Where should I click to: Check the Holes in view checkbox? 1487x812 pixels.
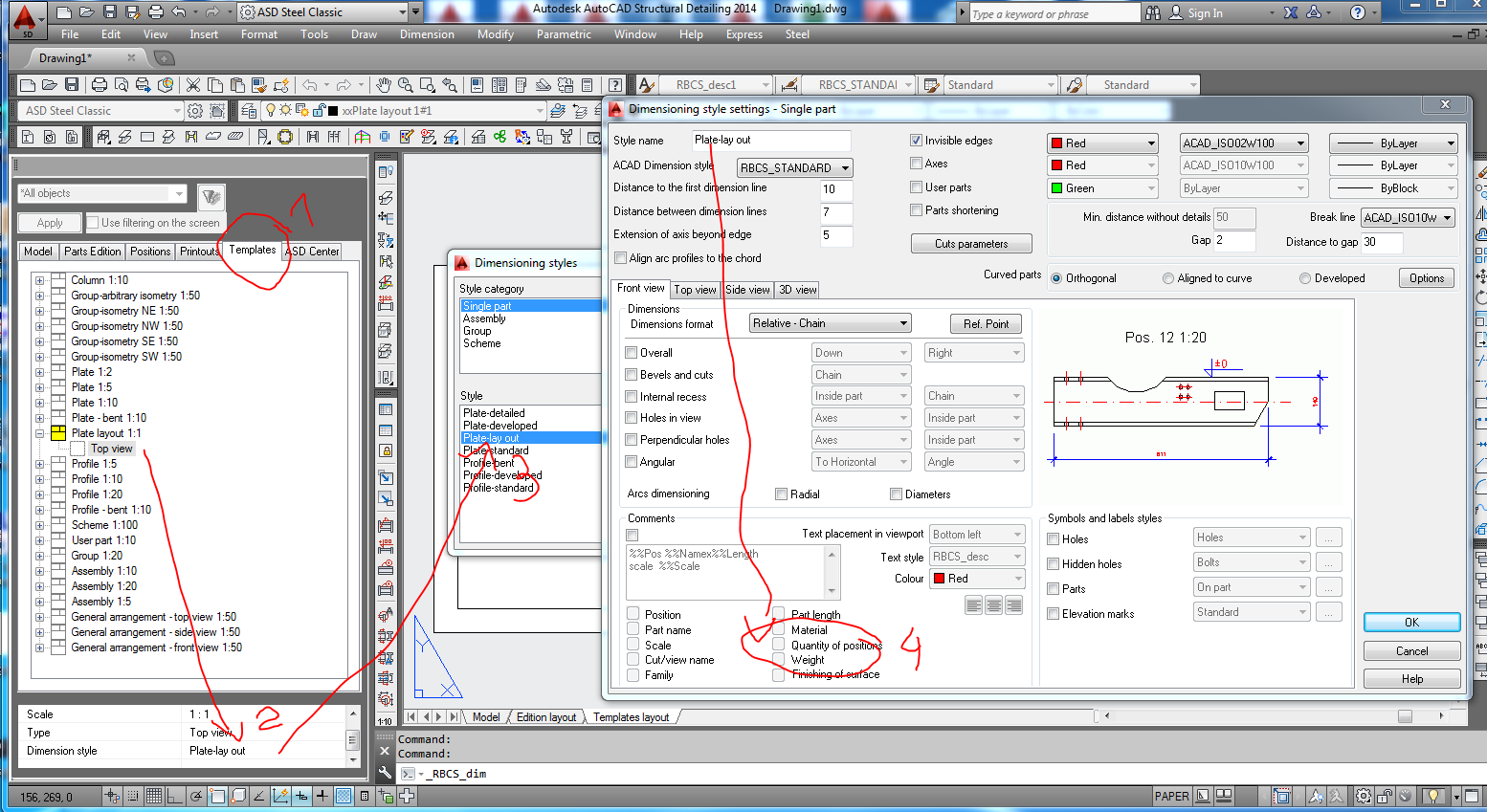click(631, 418)
